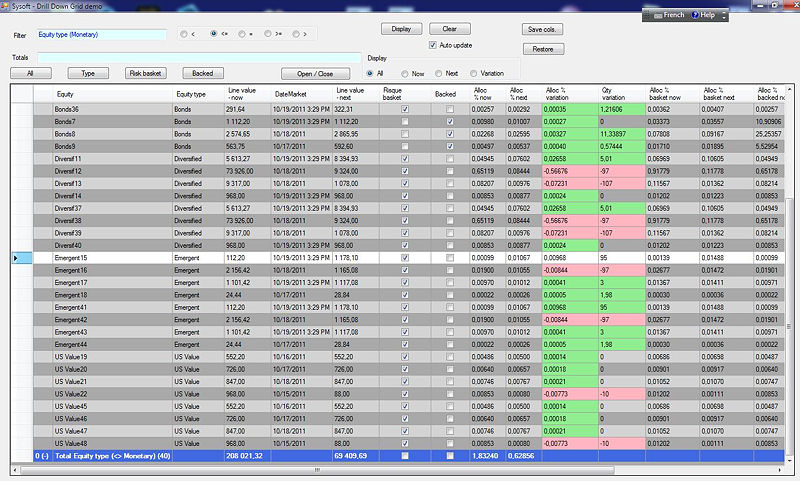Screen dimensions: 800x481
Task: Click the horizontal scrollbar right arrow
Action: [780, 470]
